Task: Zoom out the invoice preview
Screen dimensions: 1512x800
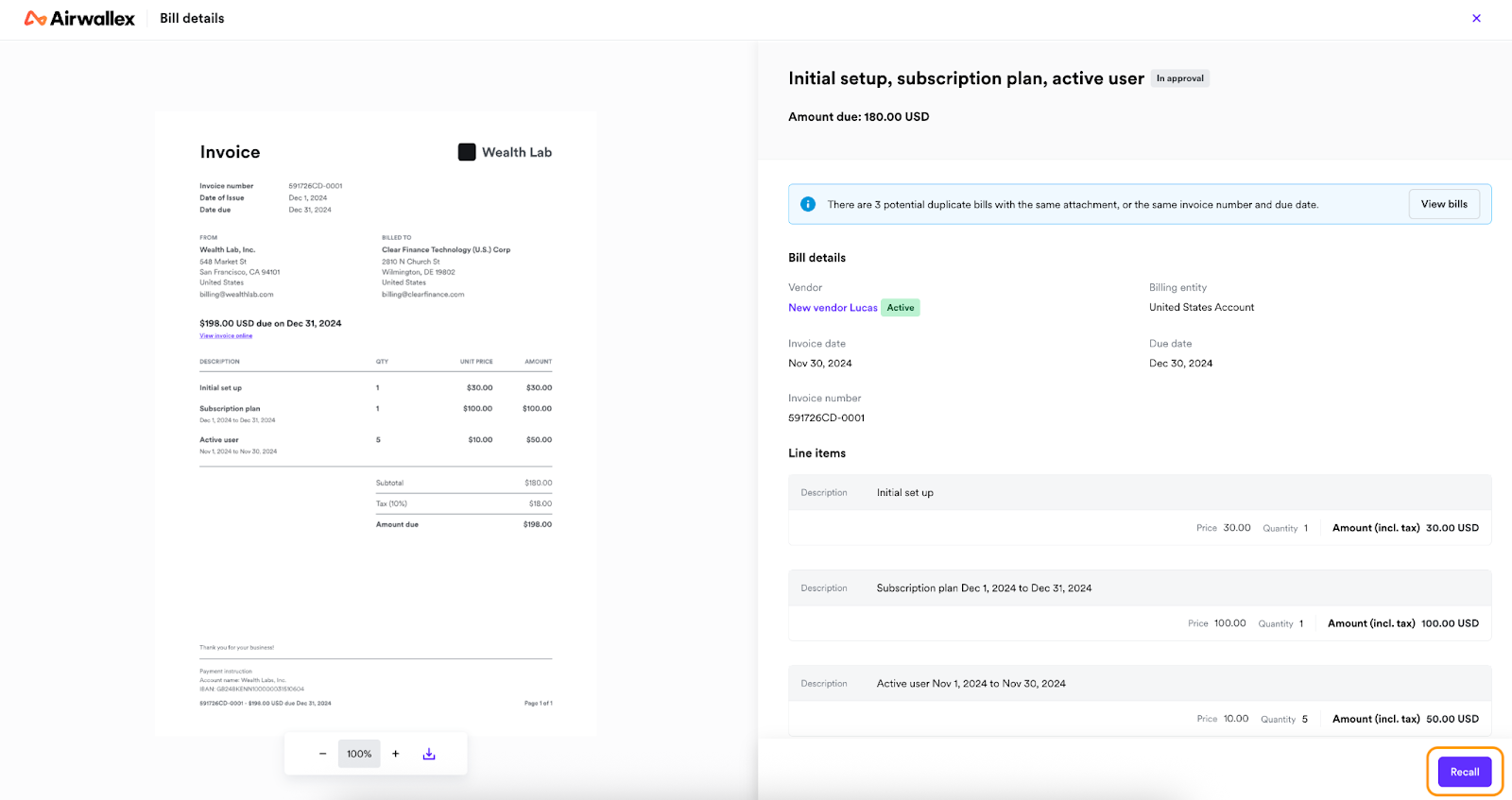Action: point(322,754)
